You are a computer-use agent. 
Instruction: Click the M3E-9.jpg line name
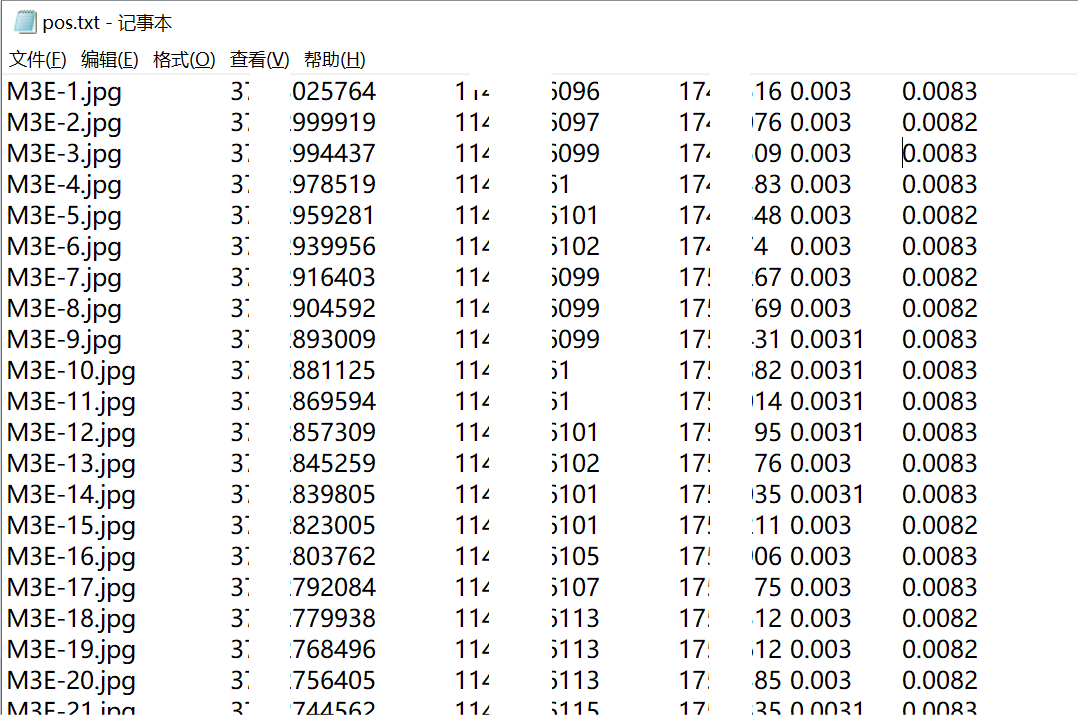tap(64, 340)
